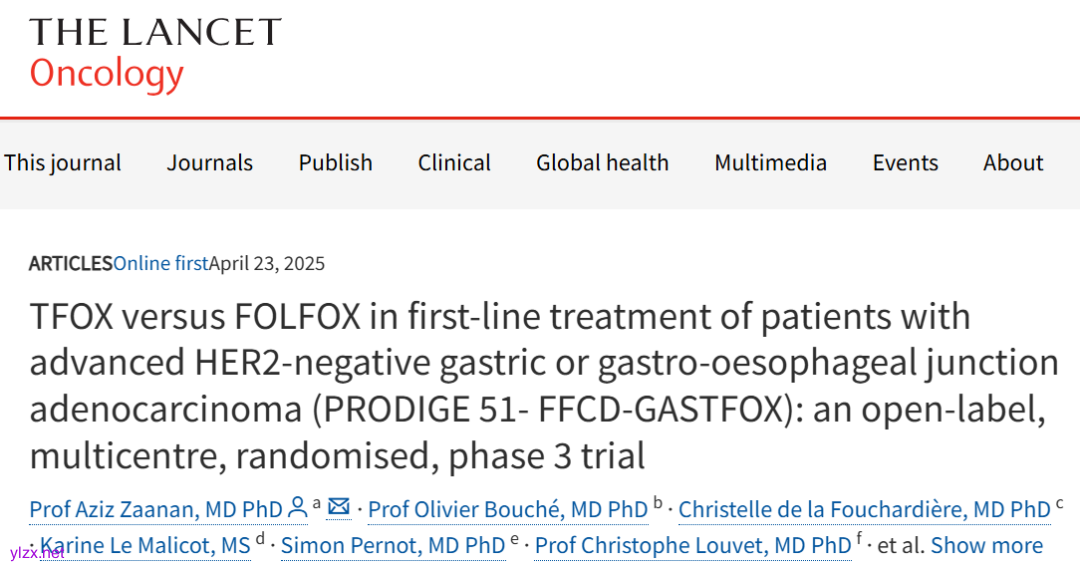Expand the author list with Show more
The width and height of the screenshot is (1080, 568).
[x=986, y=546]
